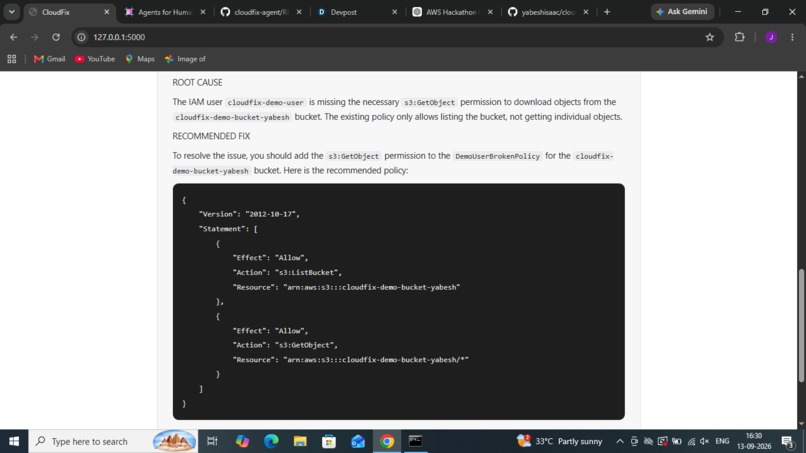Open the Gmail bookmark
This screenshot has width=806, height=453.
(x=49, y=59)
